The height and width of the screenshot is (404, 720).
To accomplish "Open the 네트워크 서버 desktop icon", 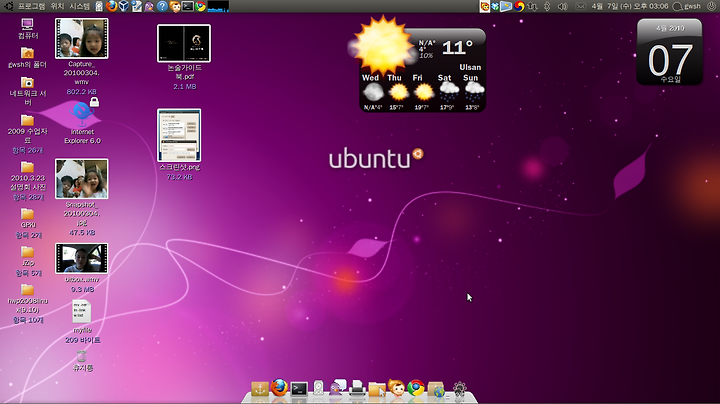I will coord(28,90).
